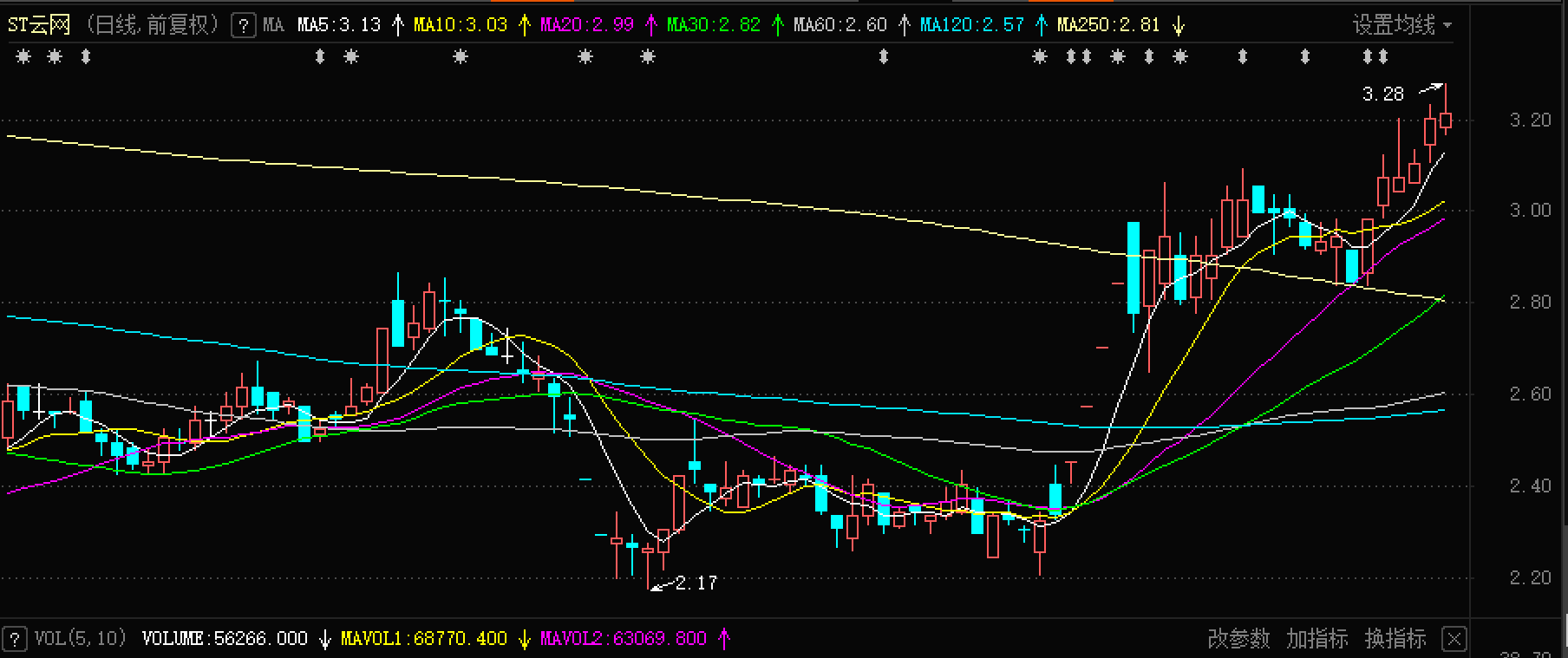Click the MAVOL2:63069.800 value

coord(624,639)
